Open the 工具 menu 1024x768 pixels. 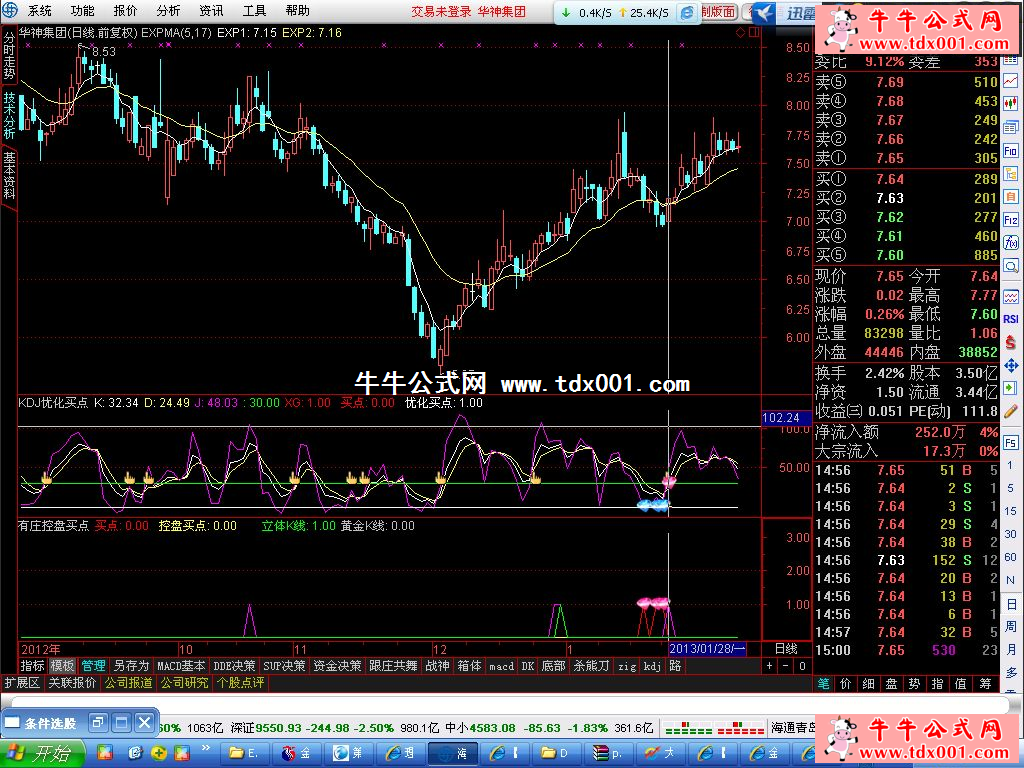[254, 11]
